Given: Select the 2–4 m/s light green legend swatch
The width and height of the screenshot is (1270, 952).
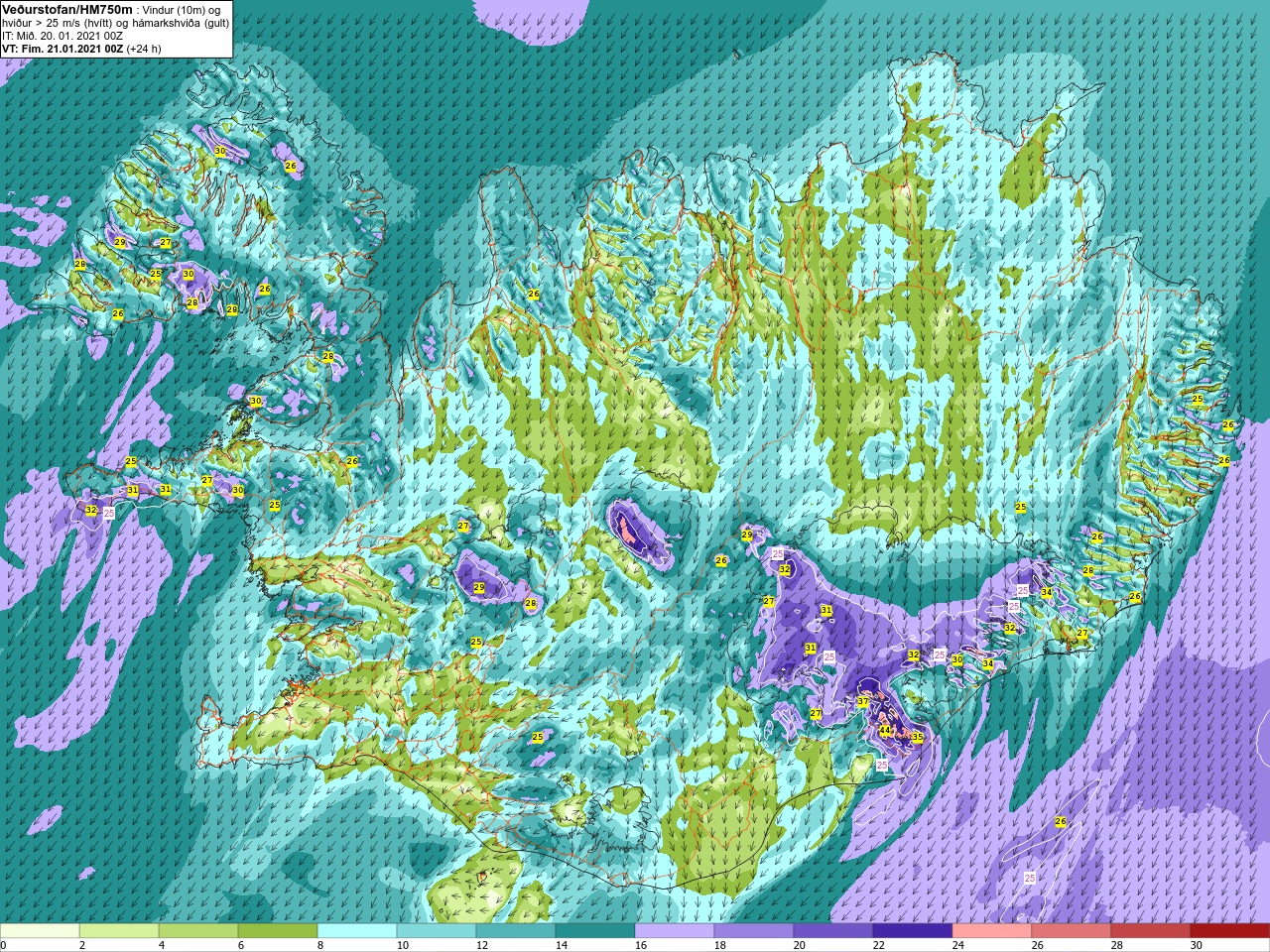Looking at the screenshot, I should [119, 931].
